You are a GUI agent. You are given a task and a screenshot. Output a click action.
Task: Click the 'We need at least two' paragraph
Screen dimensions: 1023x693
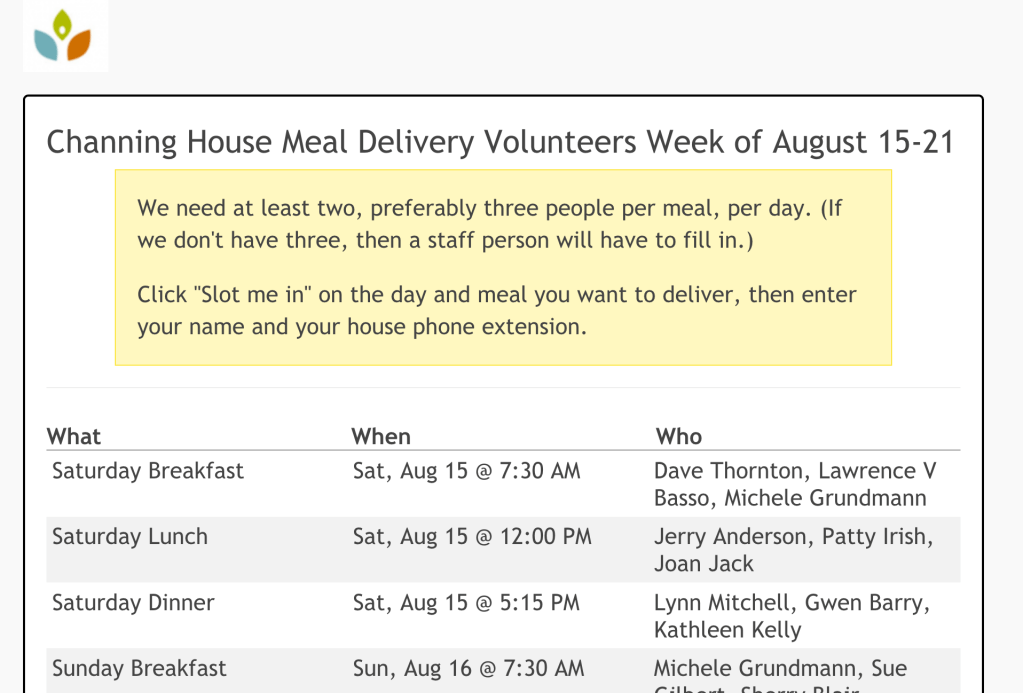(490, 225)
